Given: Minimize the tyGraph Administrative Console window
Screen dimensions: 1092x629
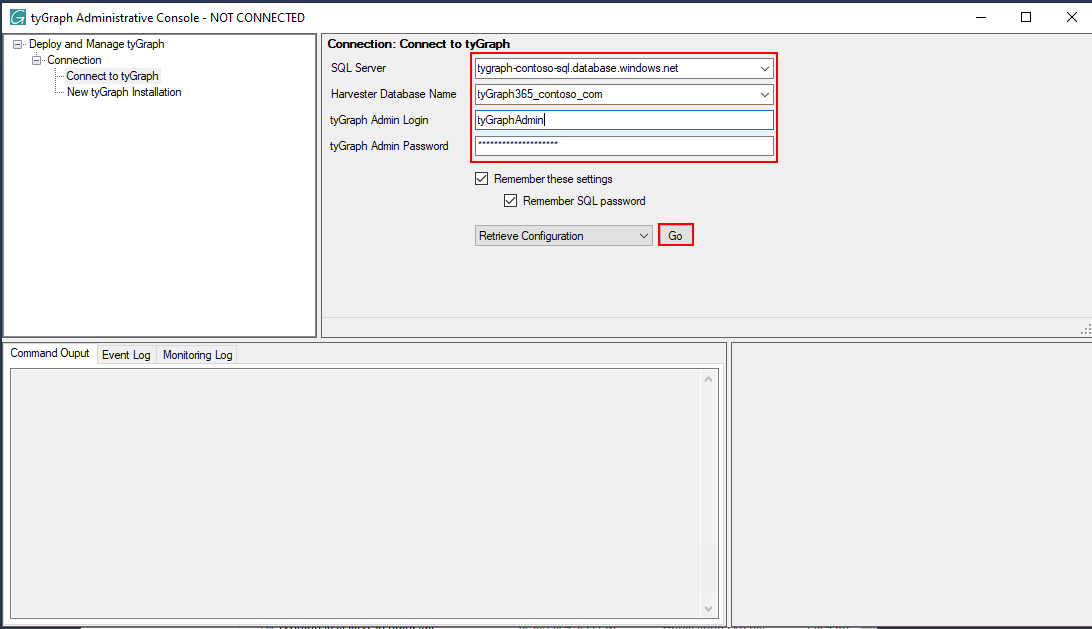Looking at the screenshot, I should pos(981,17).
